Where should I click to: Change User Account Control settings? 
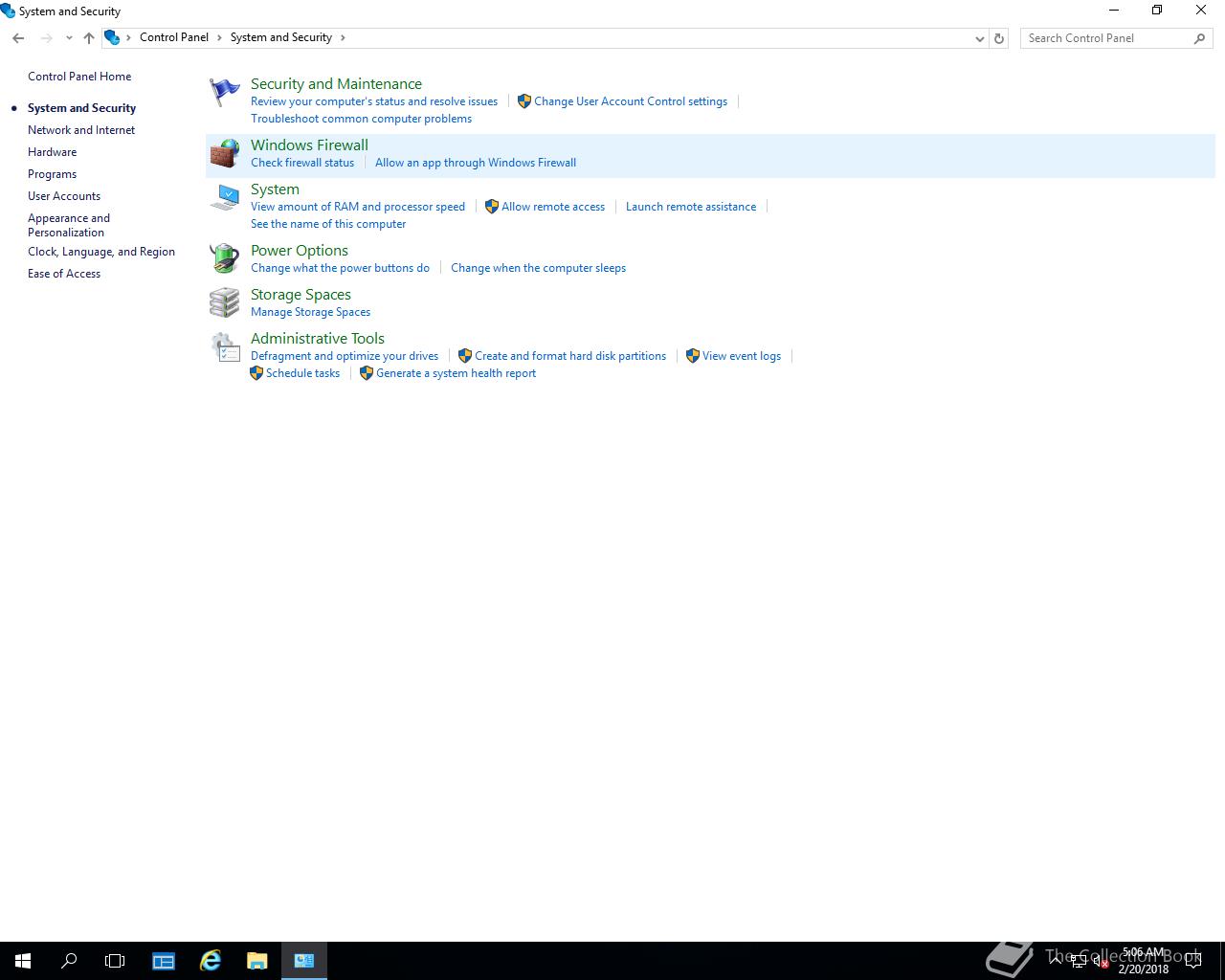pyautogui.click(x=631, y=101)
